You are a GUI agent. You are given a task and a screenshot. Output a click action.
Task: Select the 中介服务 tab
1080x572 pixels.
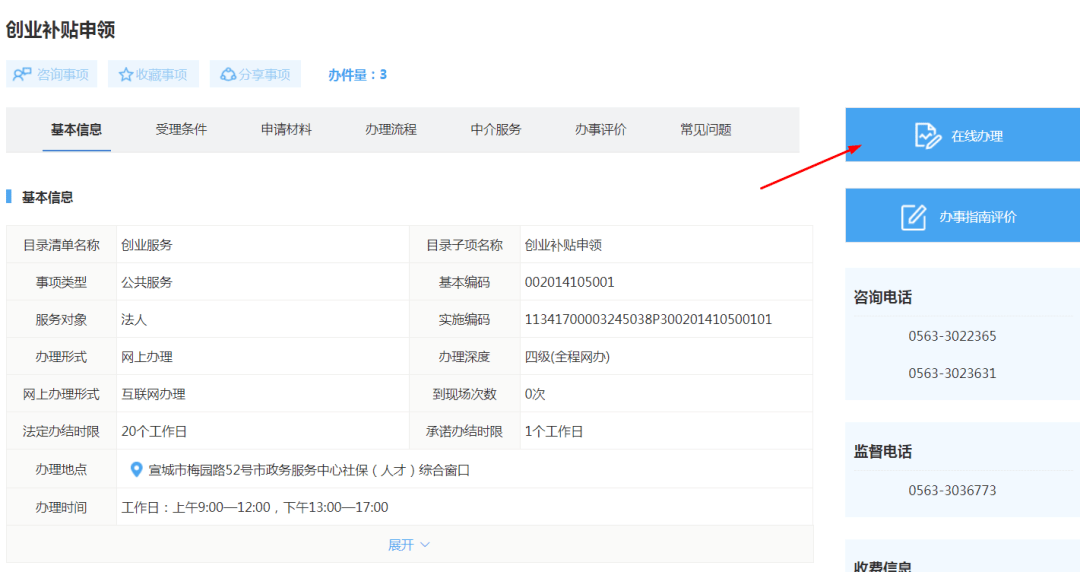point(495,130)
